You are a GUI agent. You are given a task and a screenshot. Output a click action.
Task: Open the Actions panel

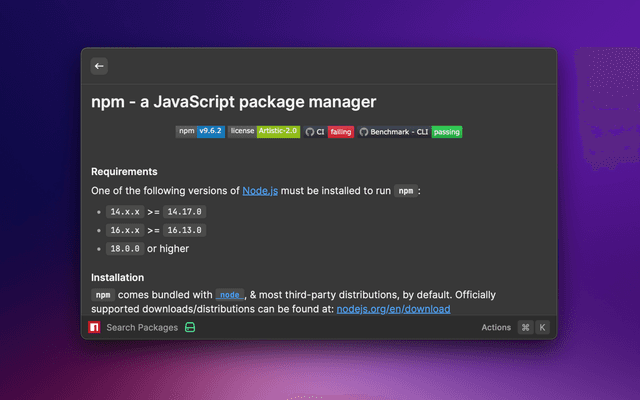(496, 327)
